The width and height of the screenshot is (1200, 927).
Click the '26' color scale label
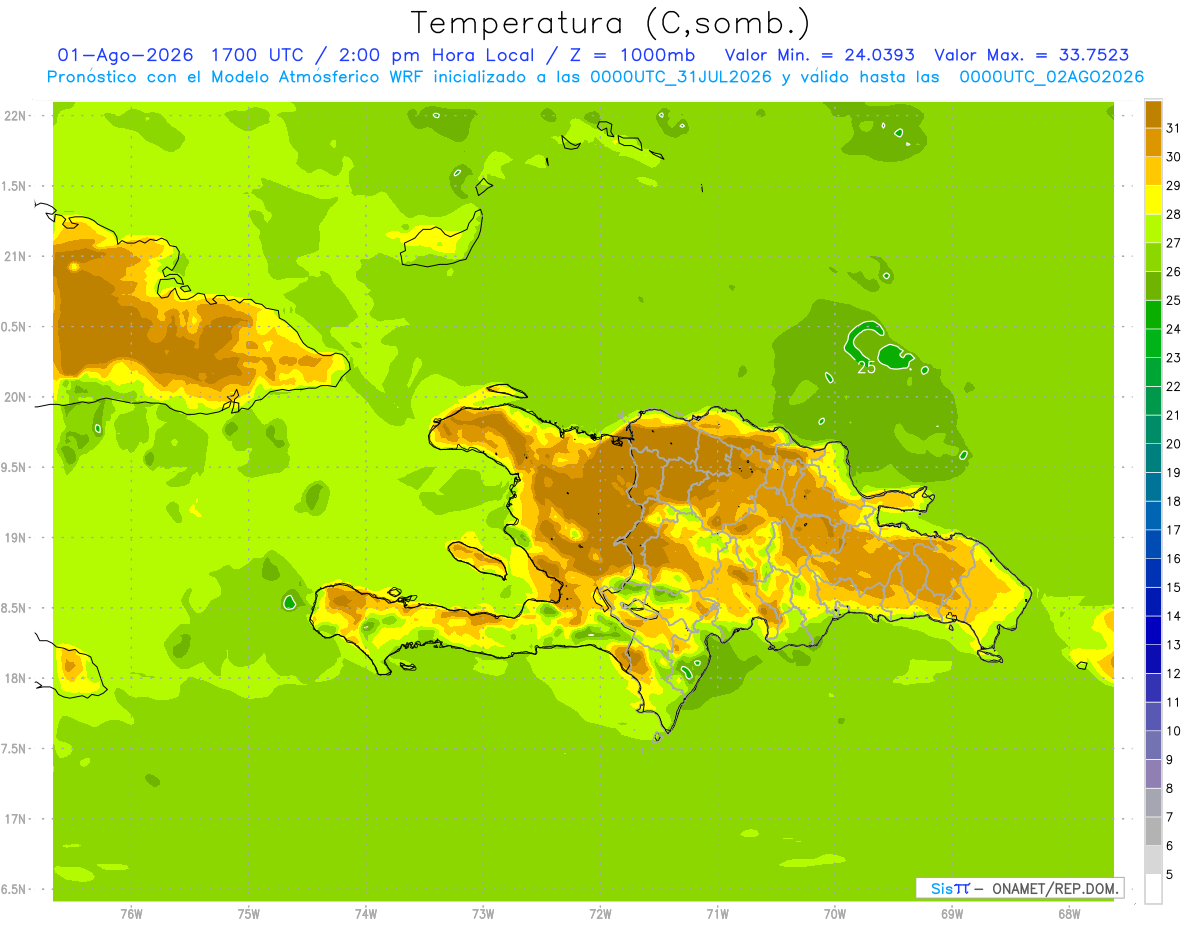[1174, 272]
